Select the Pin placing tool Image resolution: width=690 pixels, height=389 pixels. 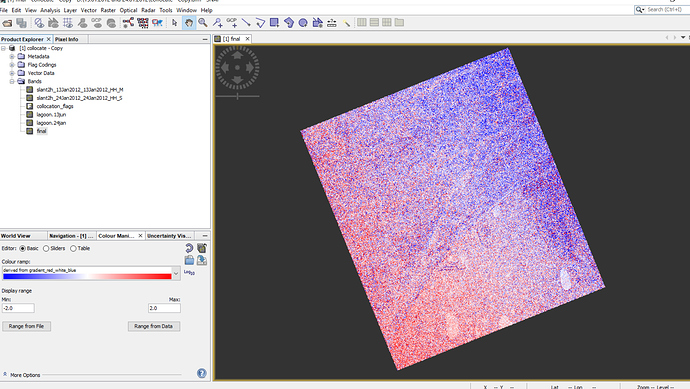[217, 23]
